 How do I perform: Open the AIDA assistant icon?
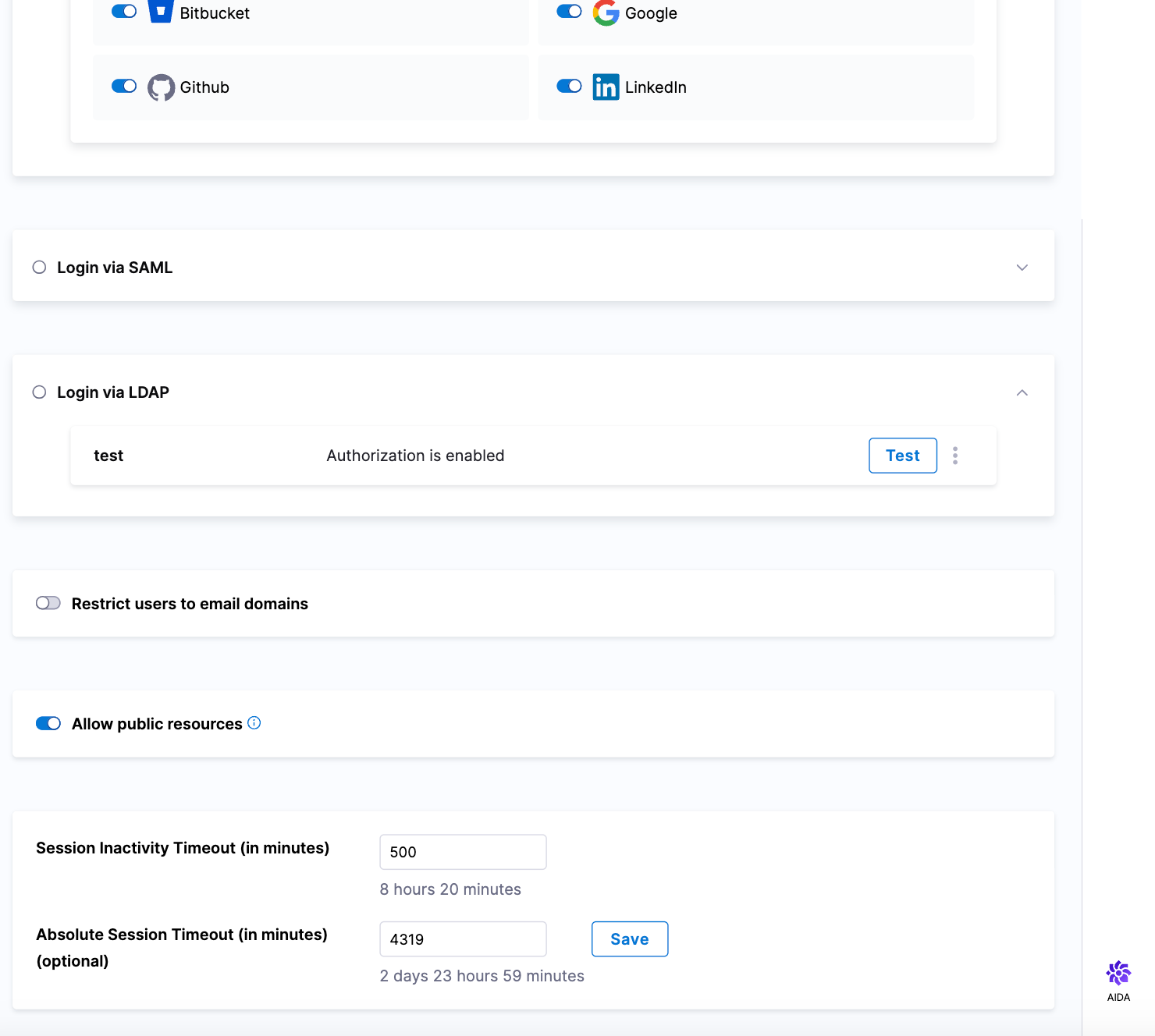click(1118, 974)
